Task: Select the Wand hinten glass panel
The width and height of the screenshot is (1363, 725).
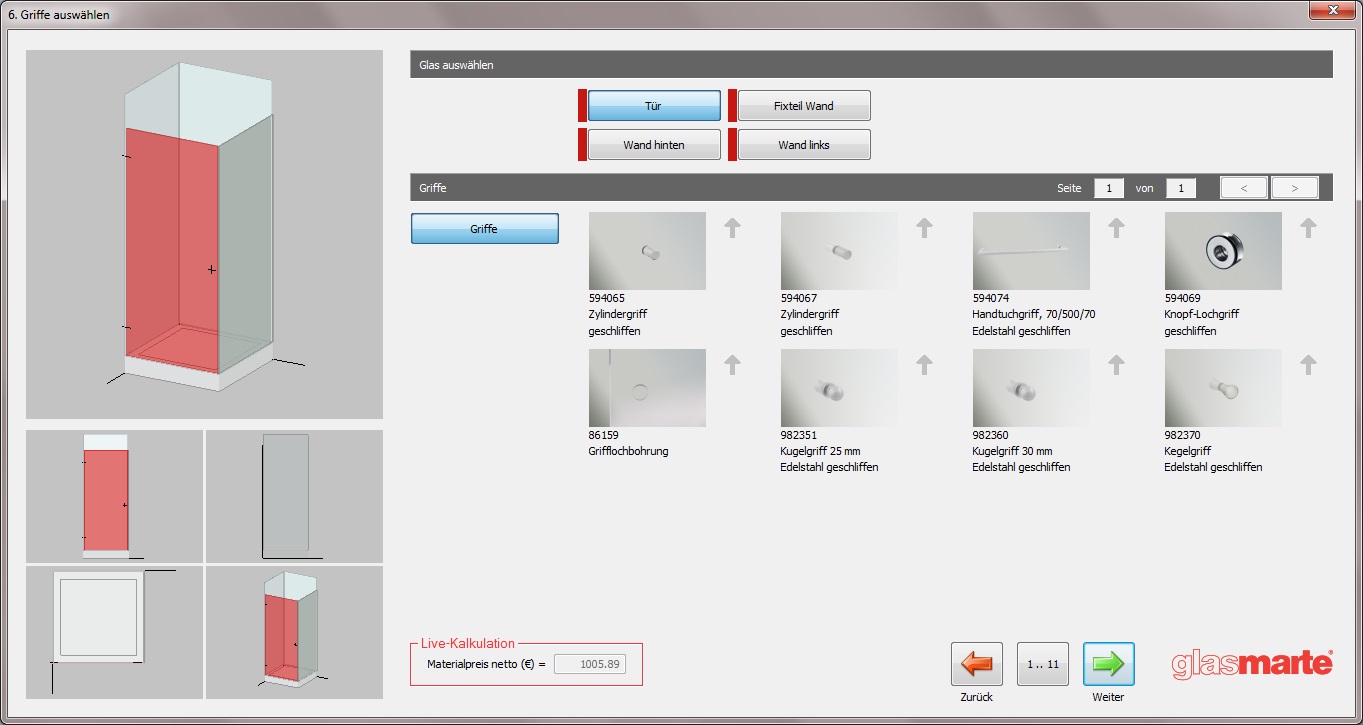Action: click(x=653, y=145)
